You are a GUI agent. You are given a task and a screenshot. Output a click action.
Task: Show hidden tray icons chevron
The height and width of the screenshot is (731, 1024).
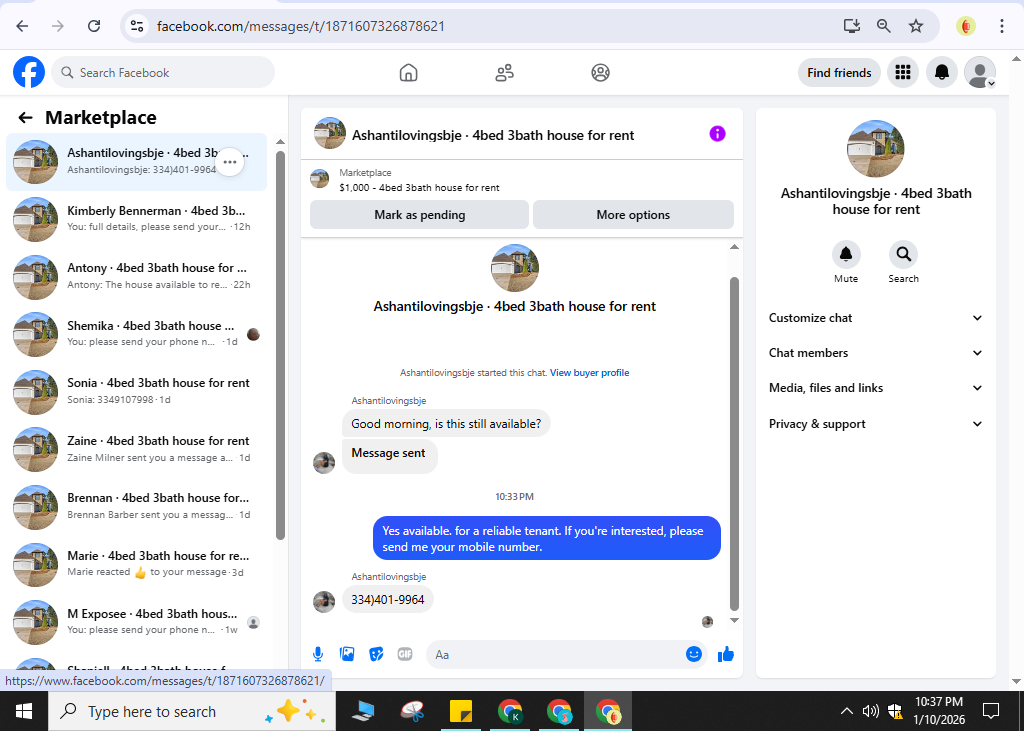pos(846,711)
